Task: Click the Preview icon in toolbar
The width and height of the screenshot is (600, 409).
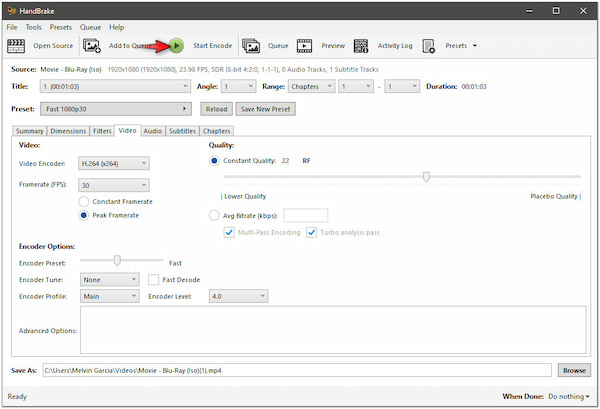Action: 305,45
